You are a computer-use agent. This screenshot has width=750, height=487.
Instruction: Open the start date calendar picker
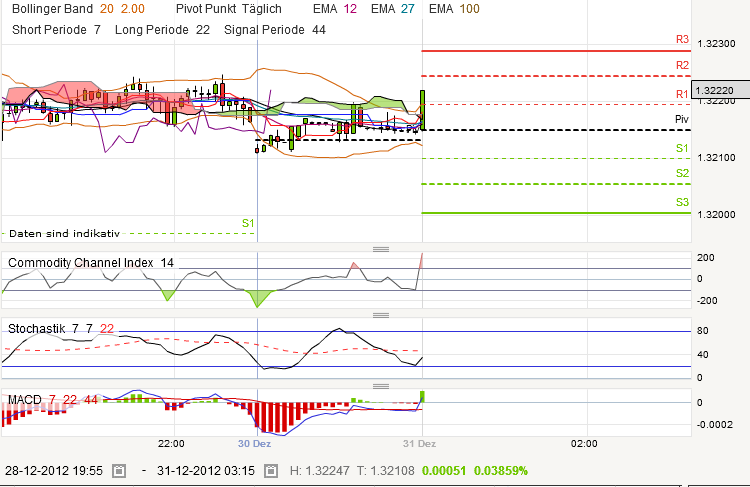[x=118, y=469]
